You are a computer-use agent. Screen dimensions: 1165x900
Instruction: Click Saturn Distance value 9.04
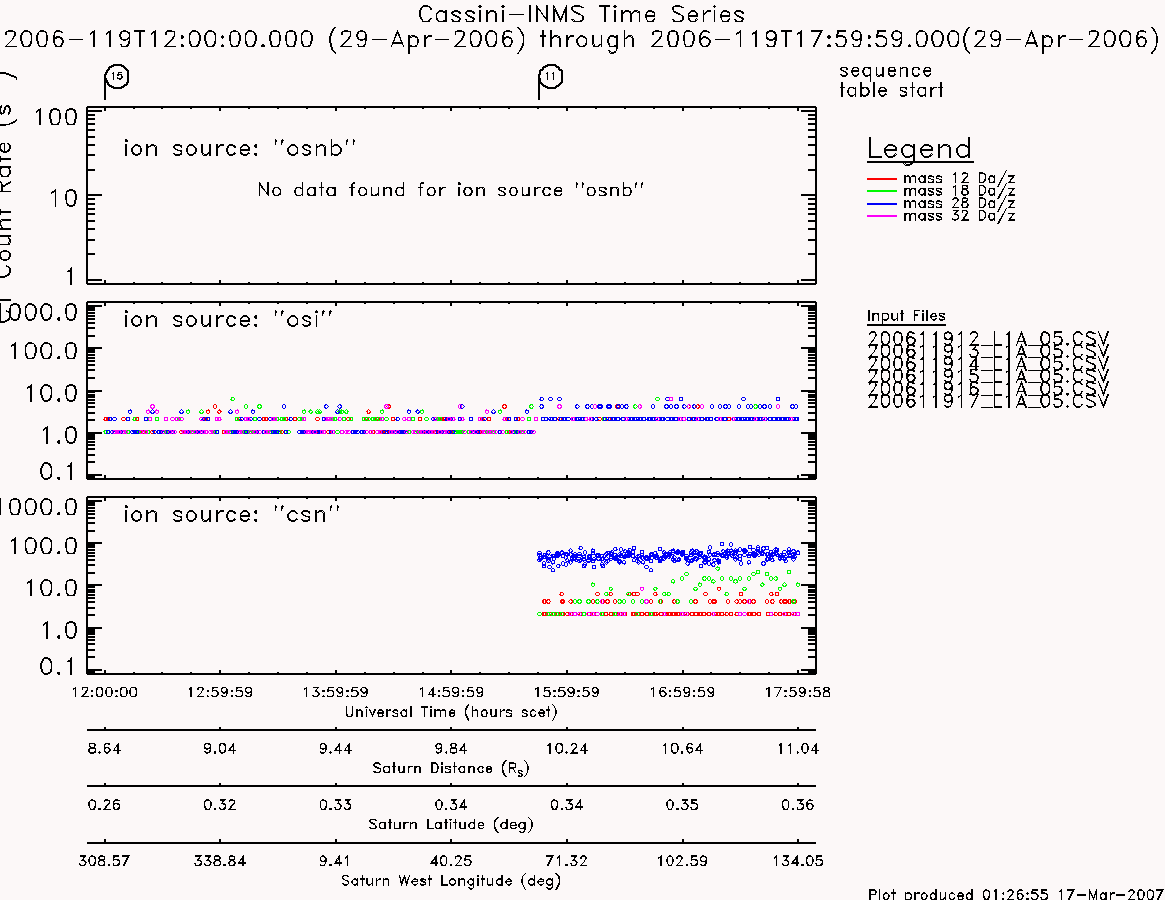220,748
